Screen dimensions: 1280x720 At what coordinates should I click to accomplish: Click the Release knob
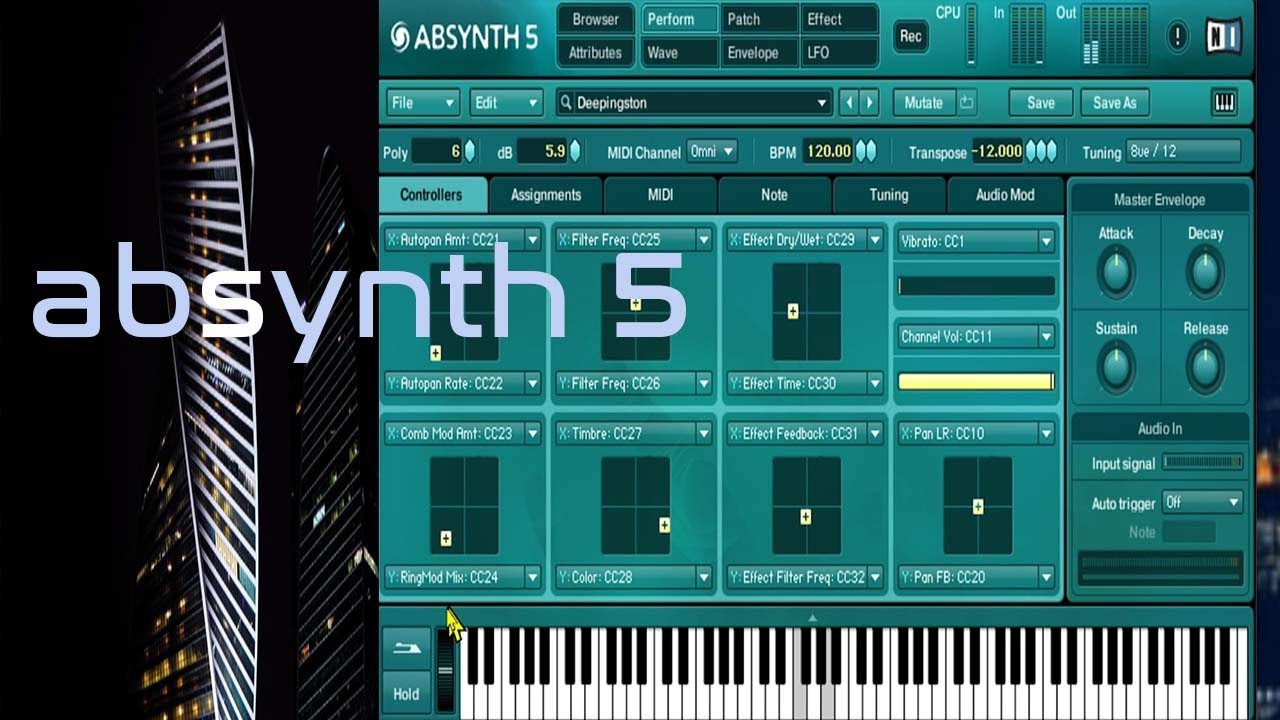pyautogui.click(x=1205, y=367)
